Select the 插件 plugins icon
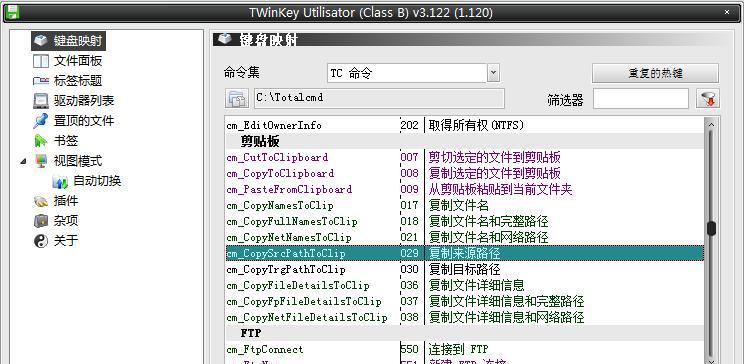The height and width of the screenshot is (364, 744). [x=41, y=201]
